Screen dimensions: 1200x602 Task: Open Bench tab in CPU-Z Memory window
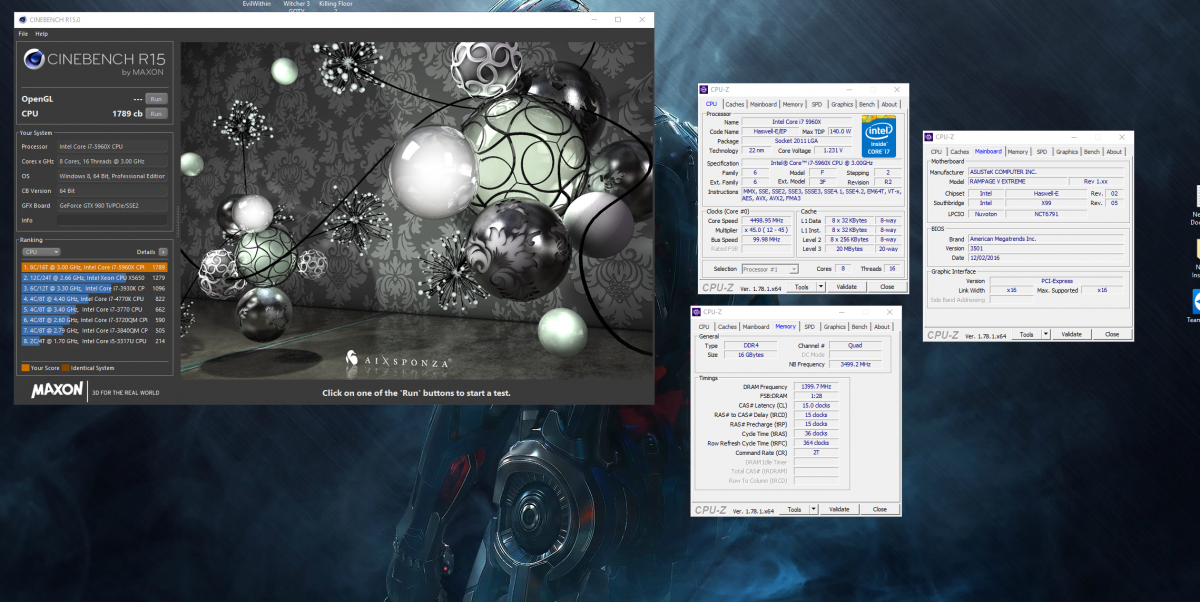(x=860, y=326)
